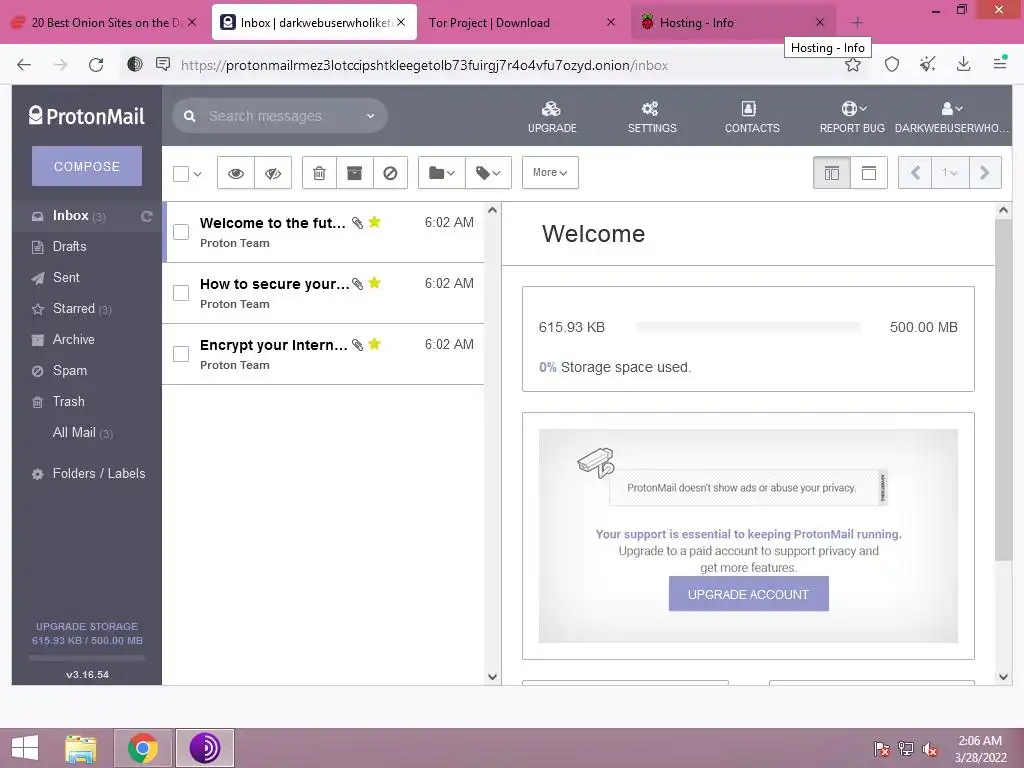Unstar the 'How to secure your...' message
The image size is (1024, 768).
click(374, 283)
